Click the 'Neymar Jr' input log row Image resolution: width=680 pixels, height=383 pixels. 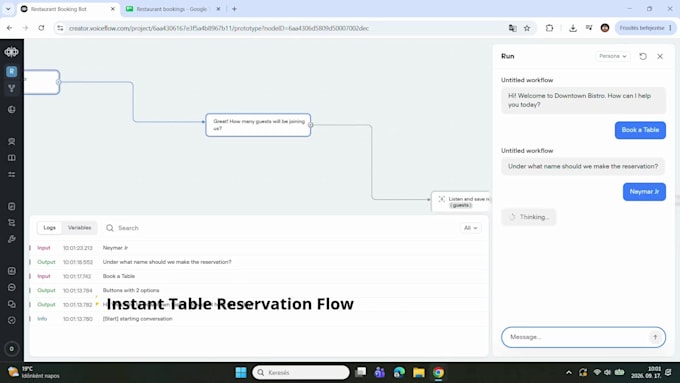[258, 248]
